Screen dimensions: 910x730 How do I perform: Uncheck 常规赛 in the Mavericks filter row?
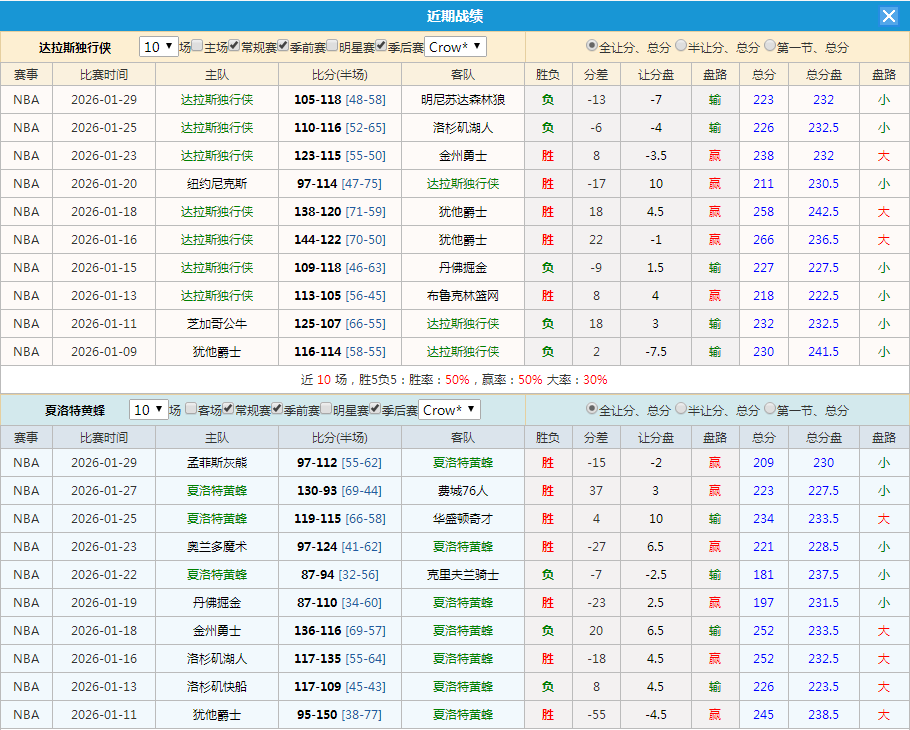pyautogui.click(x=233, y=46)
